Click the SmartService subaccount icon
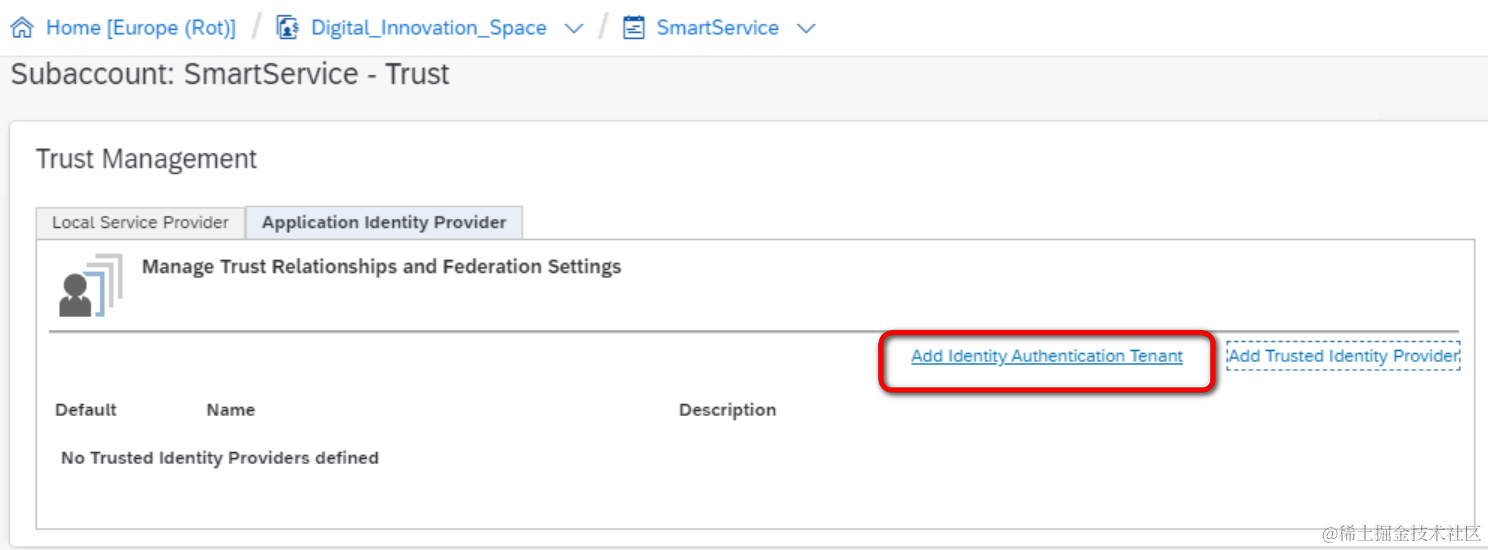The height and width of the screenshot is (550, 1488). pos(633,28)
